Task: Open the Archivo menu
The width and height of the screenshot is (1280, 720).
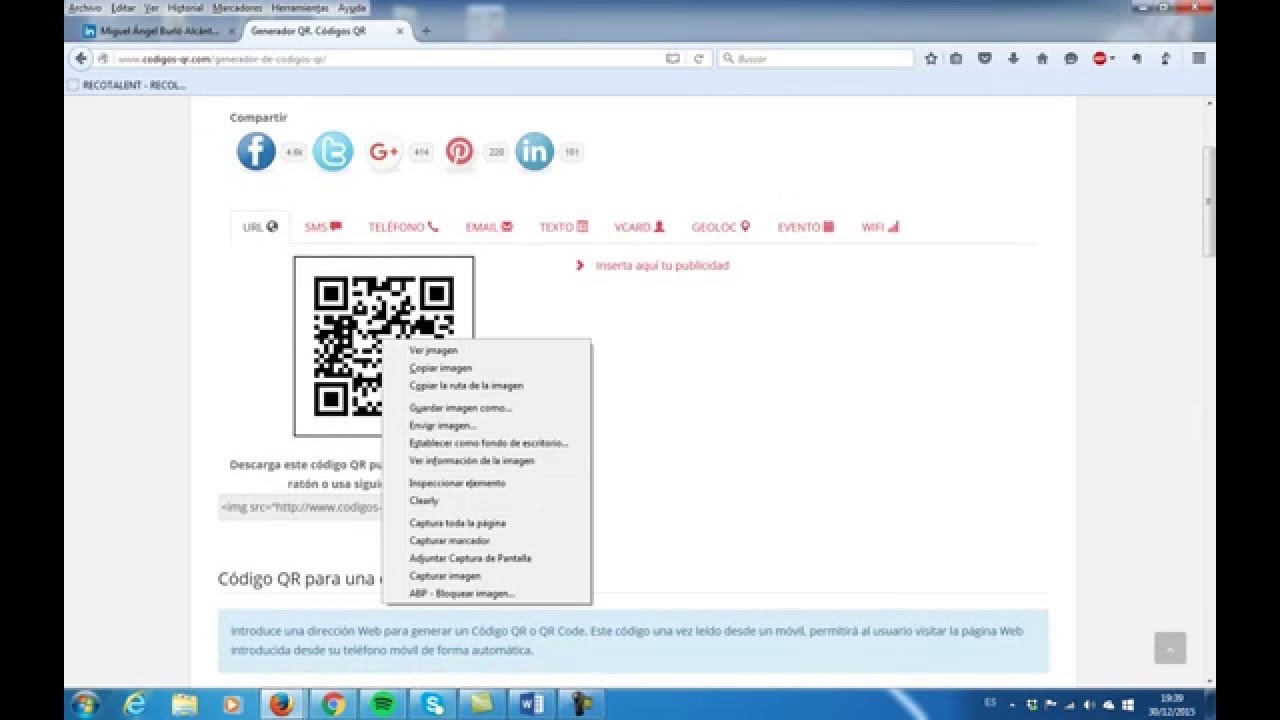Action: (x=85, y=7)
